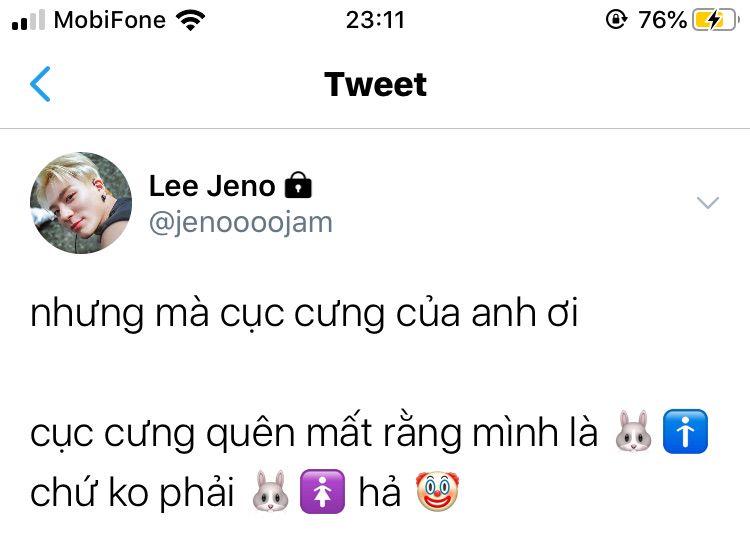The width and height of the screenshot is (750, 543).
Task: Tap the rotation lock status icon
Action: pos(616,20)
